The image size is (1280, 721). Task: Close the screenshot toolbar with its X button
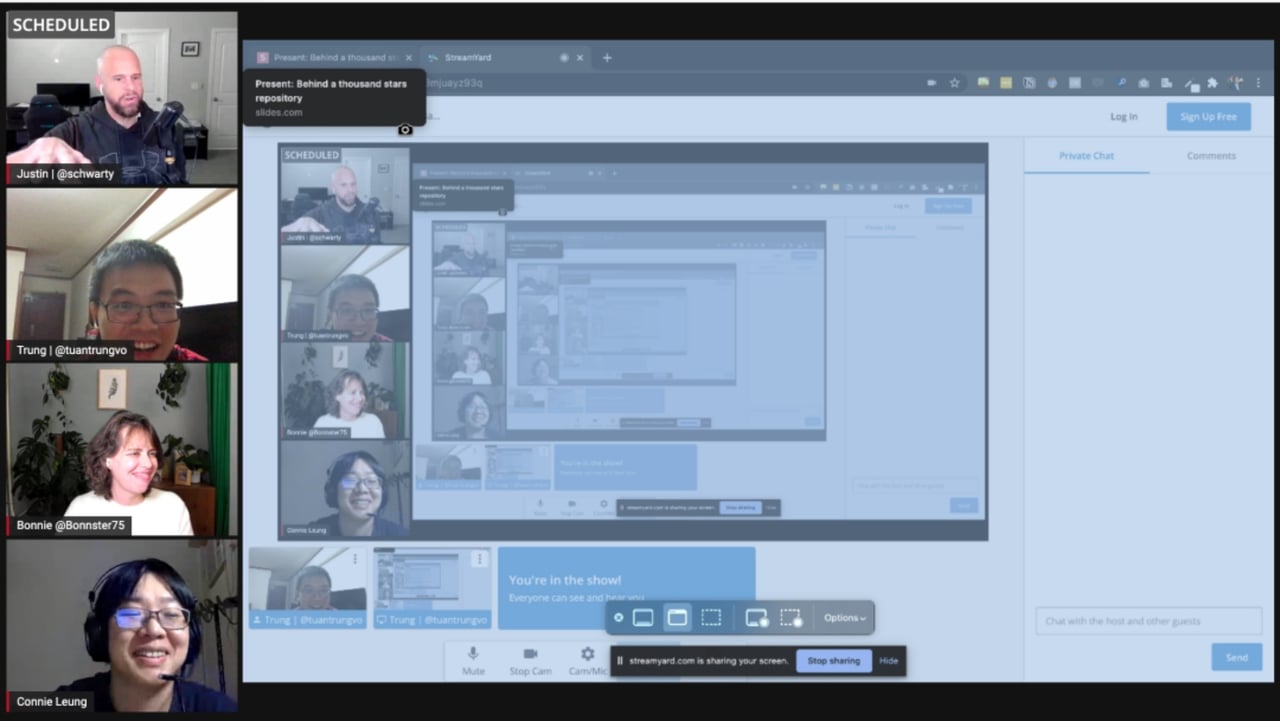click(619, 617)
